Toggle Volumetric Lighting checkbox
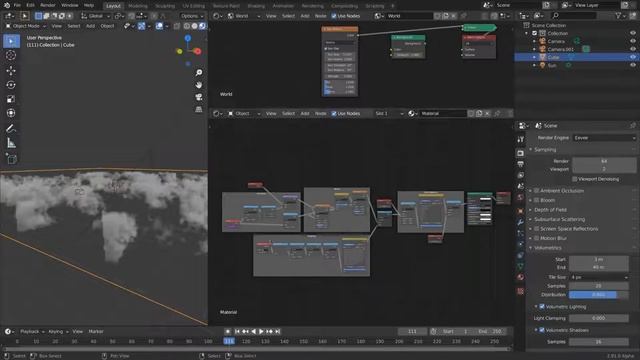 coord(542,307)
